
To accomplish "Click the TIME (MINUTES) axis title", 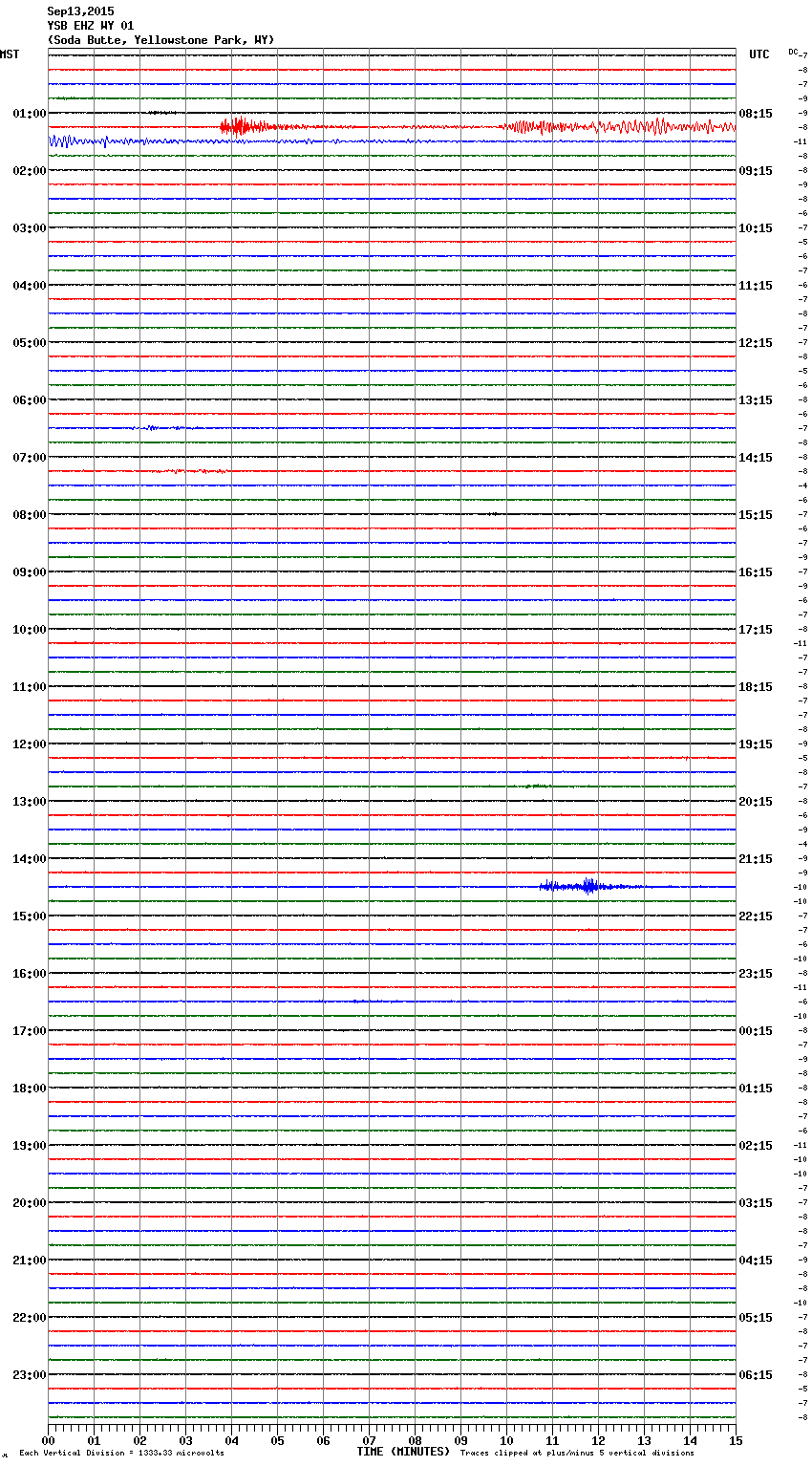I will [x=402, y=1452].
